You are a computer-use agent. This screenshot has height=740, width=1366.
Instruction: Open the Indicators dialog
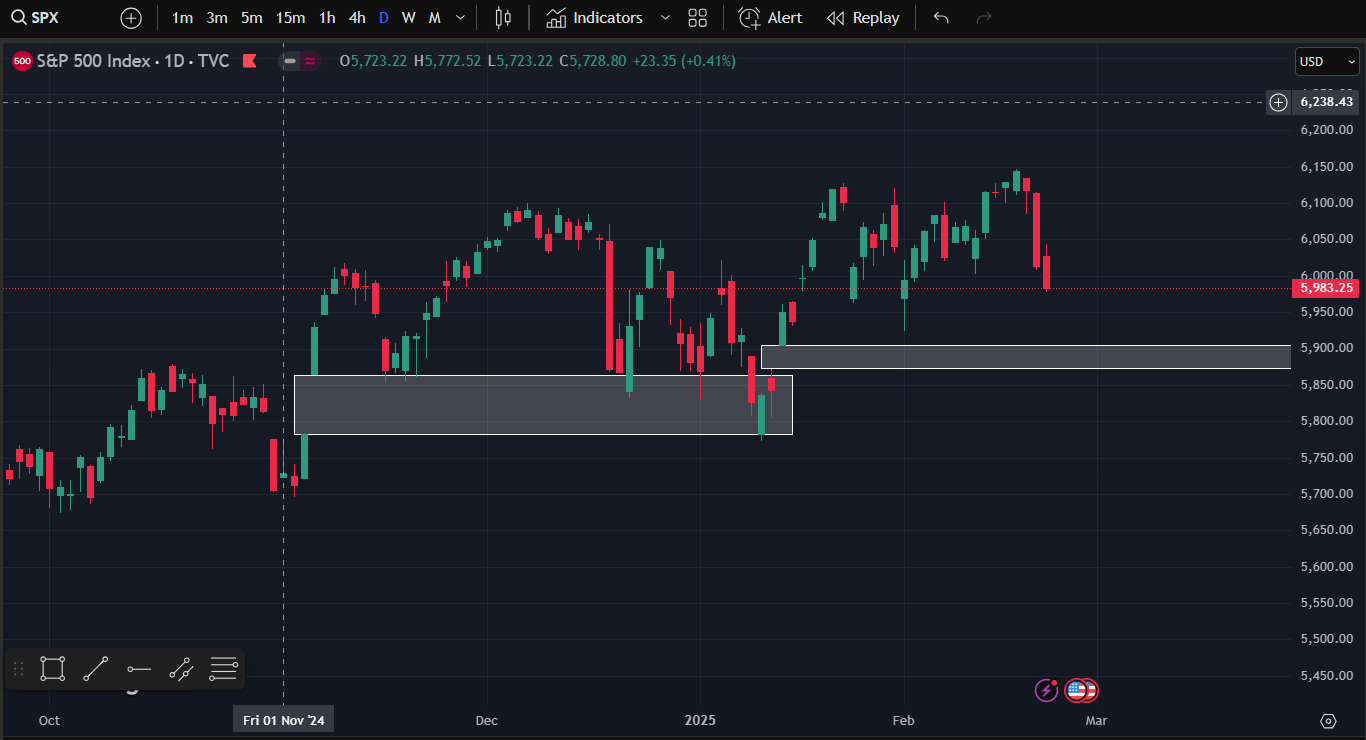595,18
